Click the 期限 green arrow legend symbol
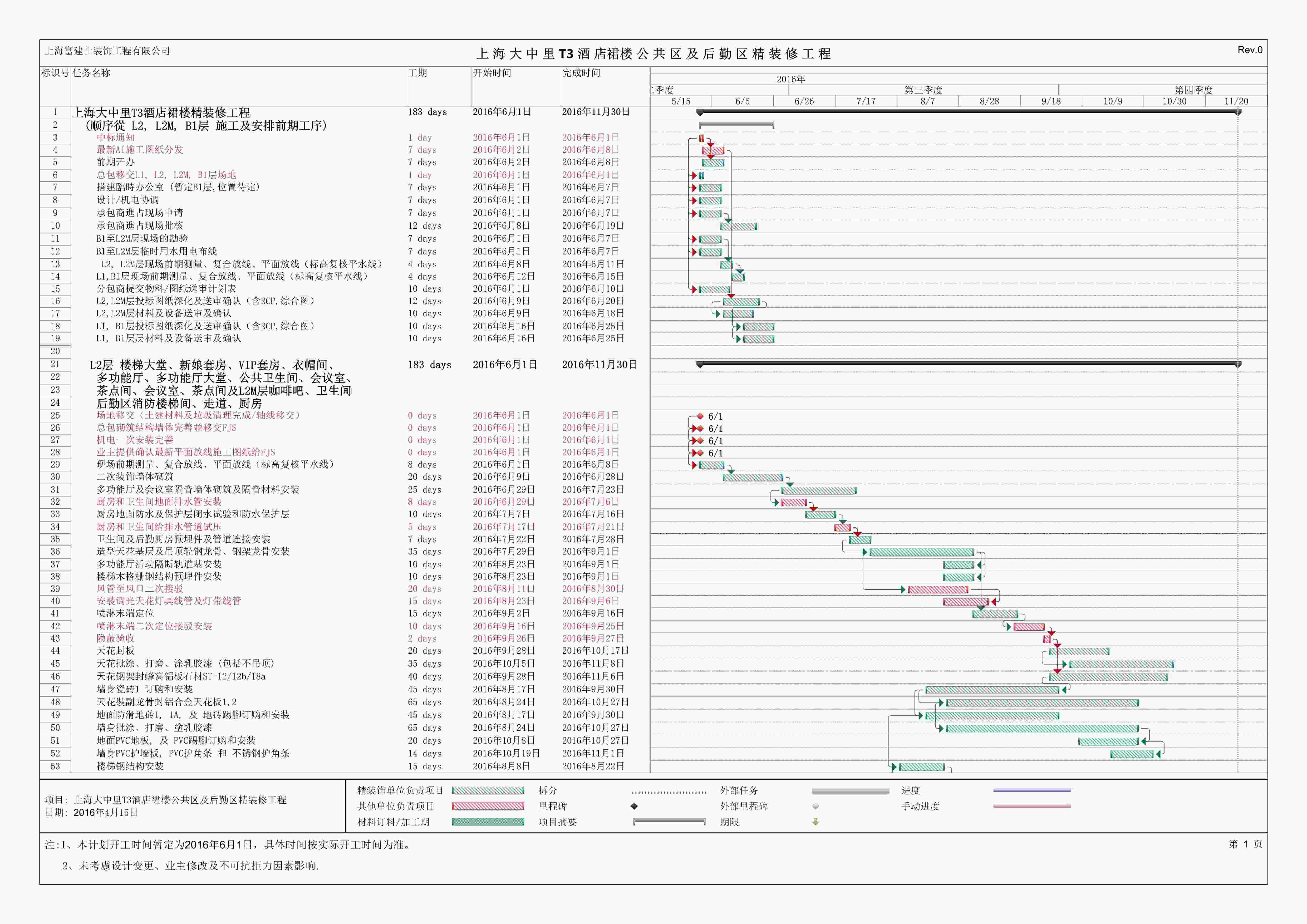The height and width of the screenshot is (924, 1307). tap(816, 822)
